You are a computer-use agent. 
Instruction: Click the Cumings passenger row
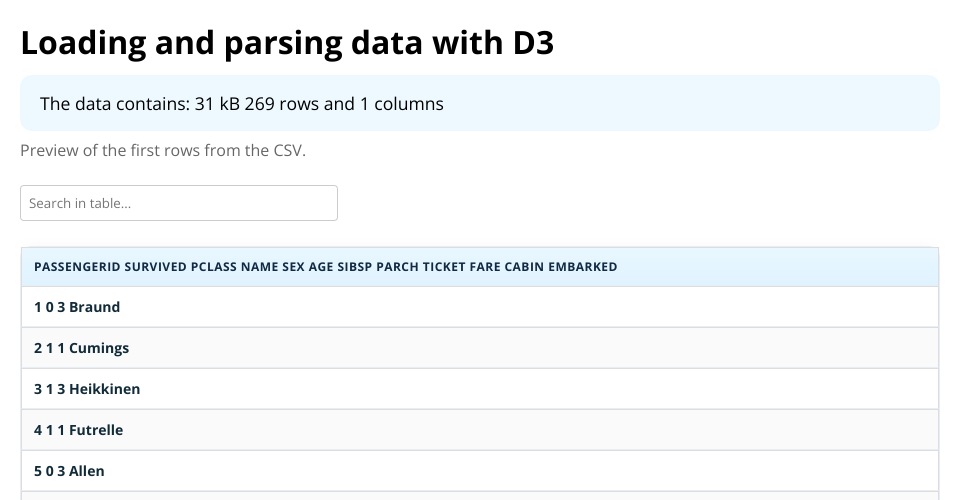480,348
